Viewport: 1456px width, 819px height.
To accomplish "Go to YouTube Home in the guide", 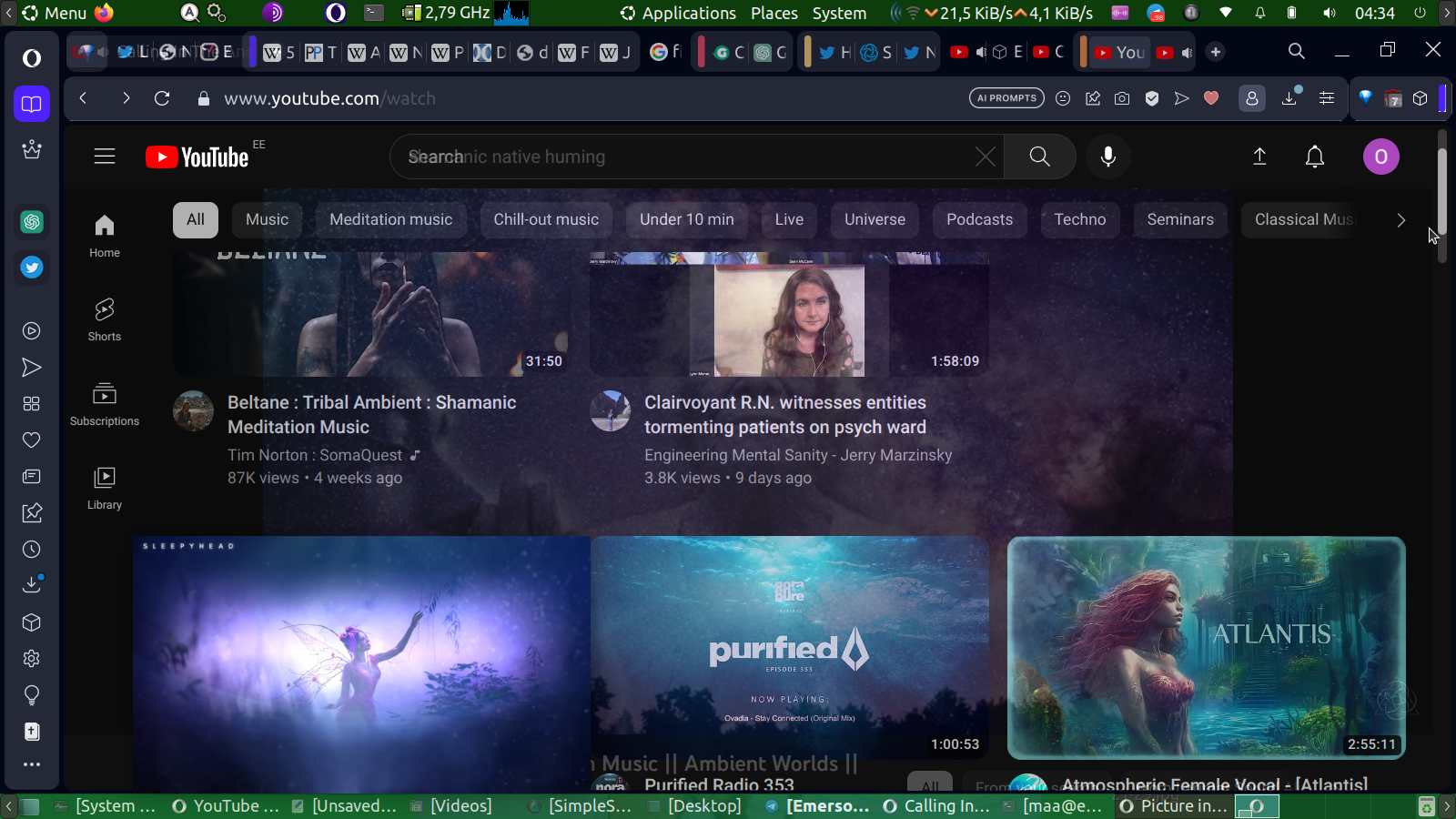I will coord(105,236).
